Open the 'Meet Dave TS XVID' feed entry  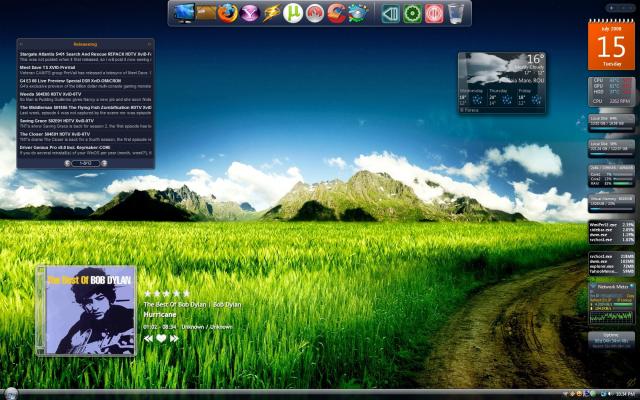pyautogui.click(x=86, y=70)
